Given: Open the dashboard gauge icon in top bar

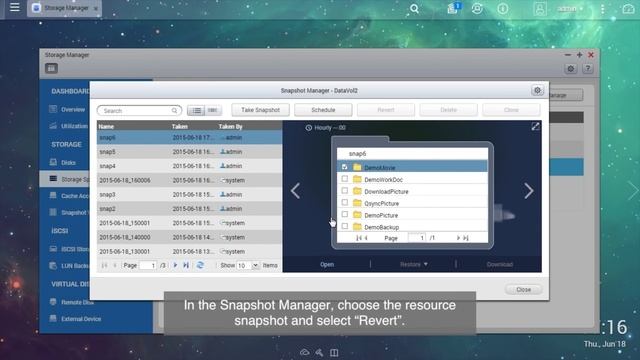Looking at the screenshot, I should coord(628,9).
